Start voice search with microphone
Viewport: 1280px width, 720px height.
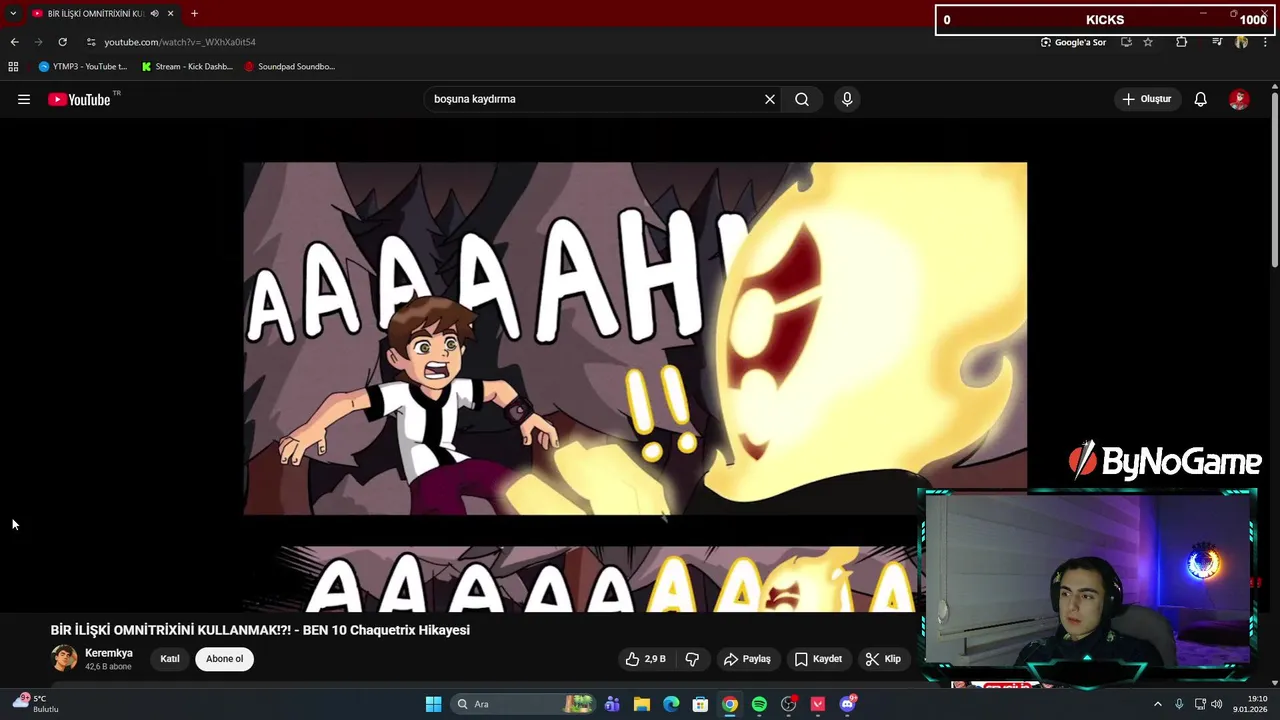(847, 99)
